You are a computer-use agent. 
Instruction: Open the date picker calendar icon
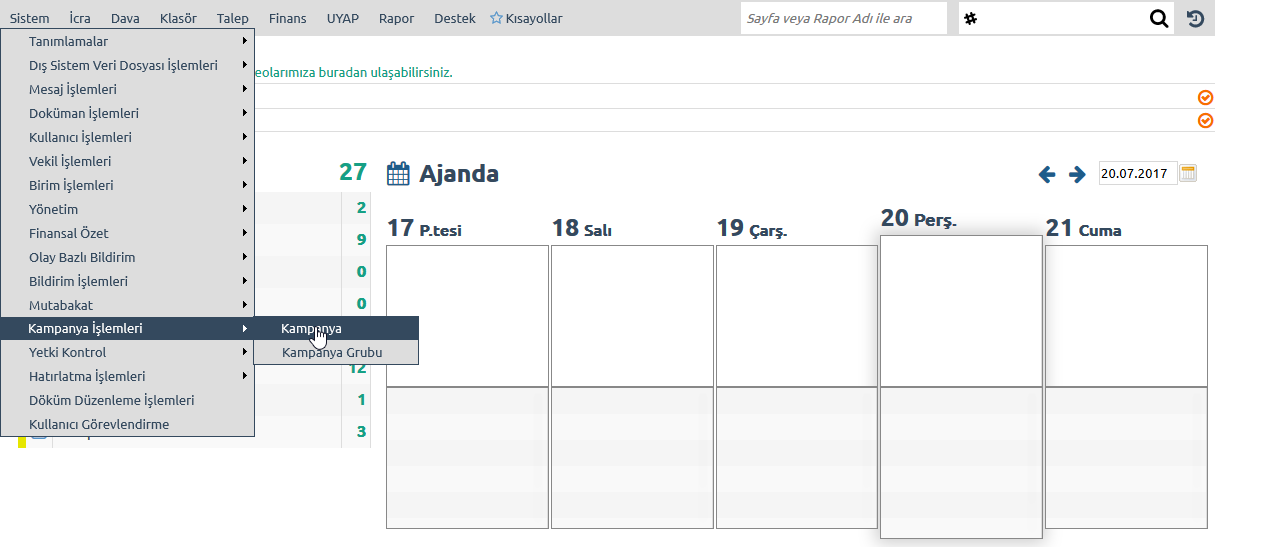pos(1188,173)
